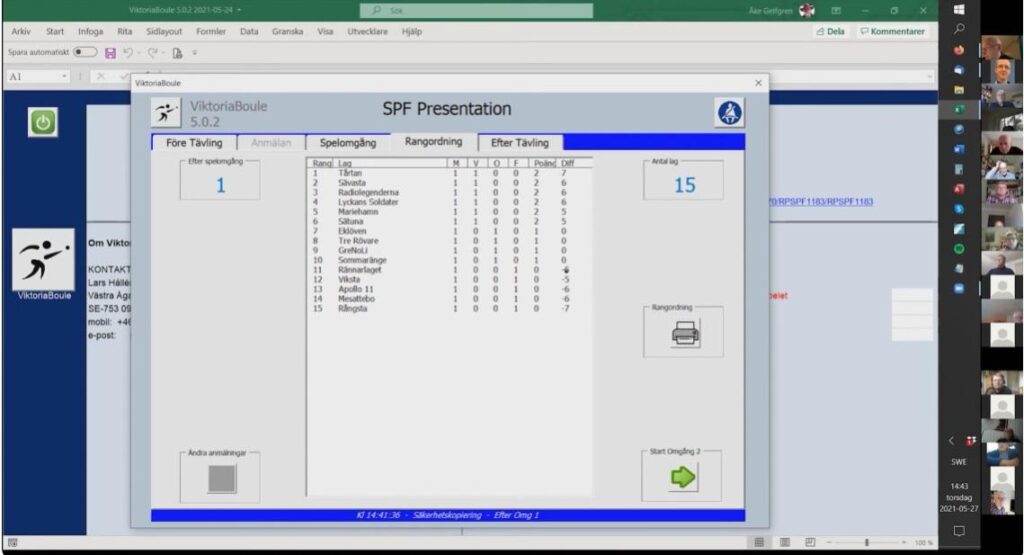
Task: Open Firefox from the Windows taskbar
Action: pyautogui.click(x=958, y=50)
